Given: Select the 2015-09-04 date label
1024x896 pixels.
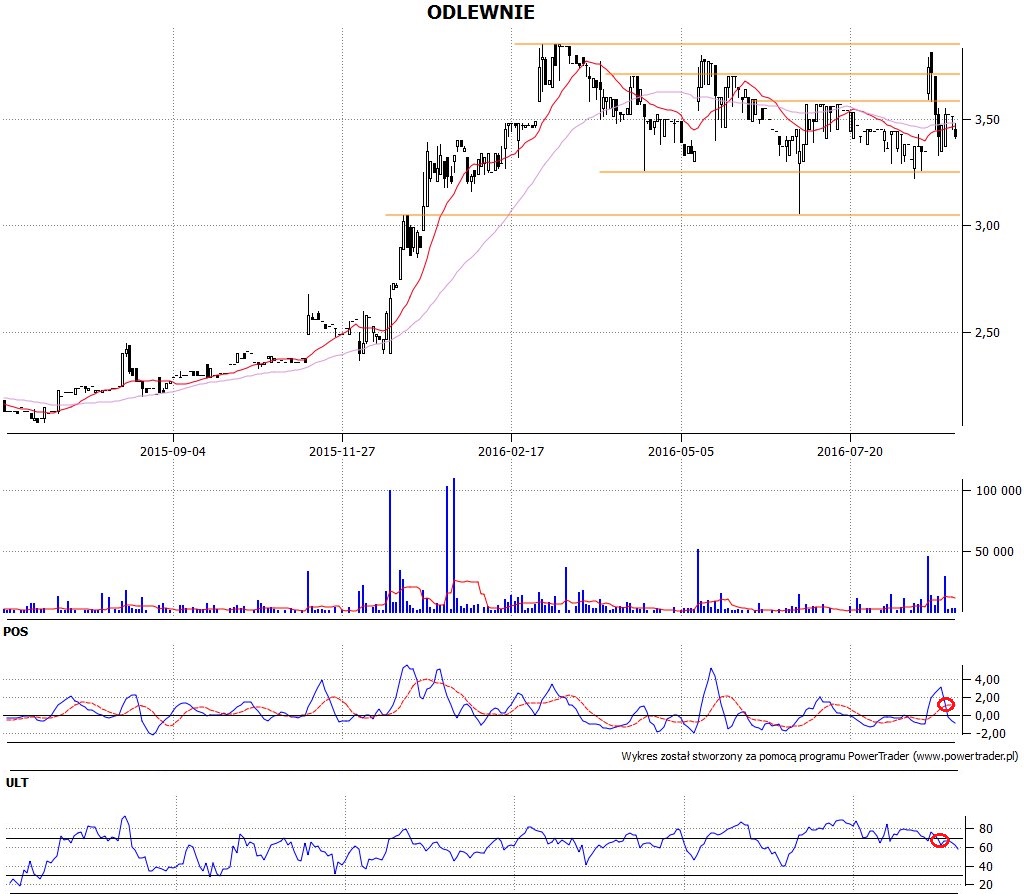Looking at the screenshot, I should coord(172,451).
